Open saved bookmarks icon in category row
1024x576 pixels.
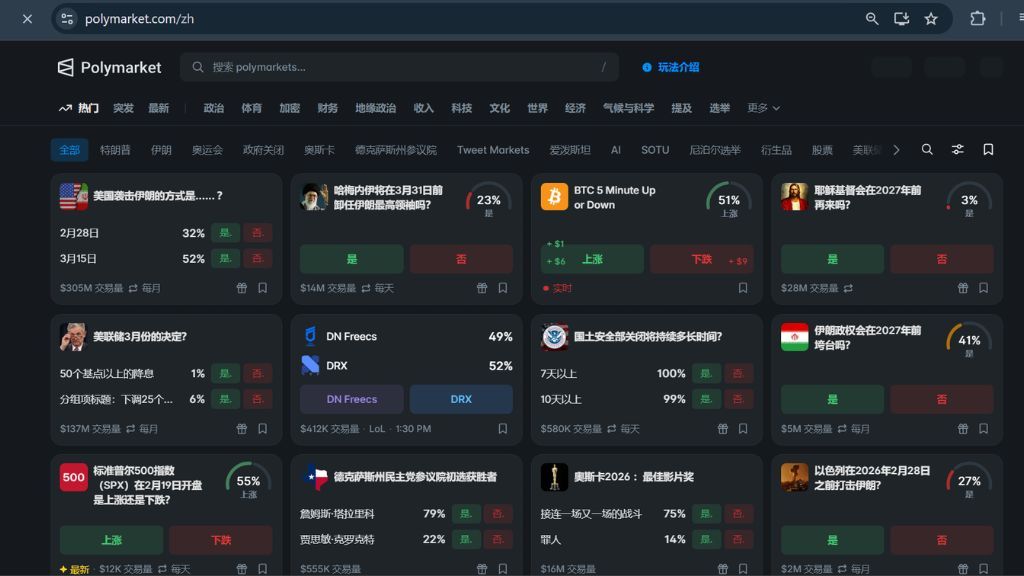pos(988,150)
